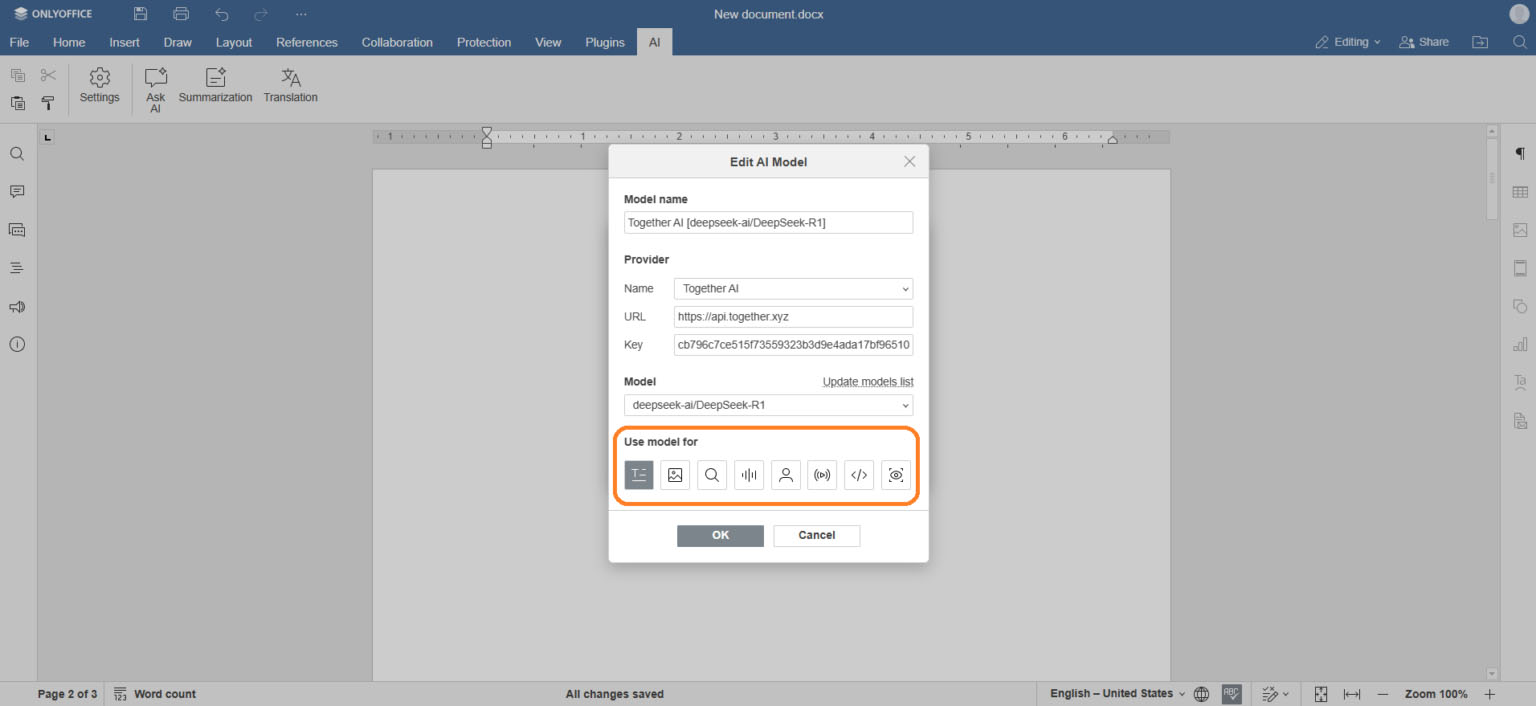Open the About info icon in sidebar
Image resolution: width=1536 pixels, height=706 pixels.
click(17, 344)
